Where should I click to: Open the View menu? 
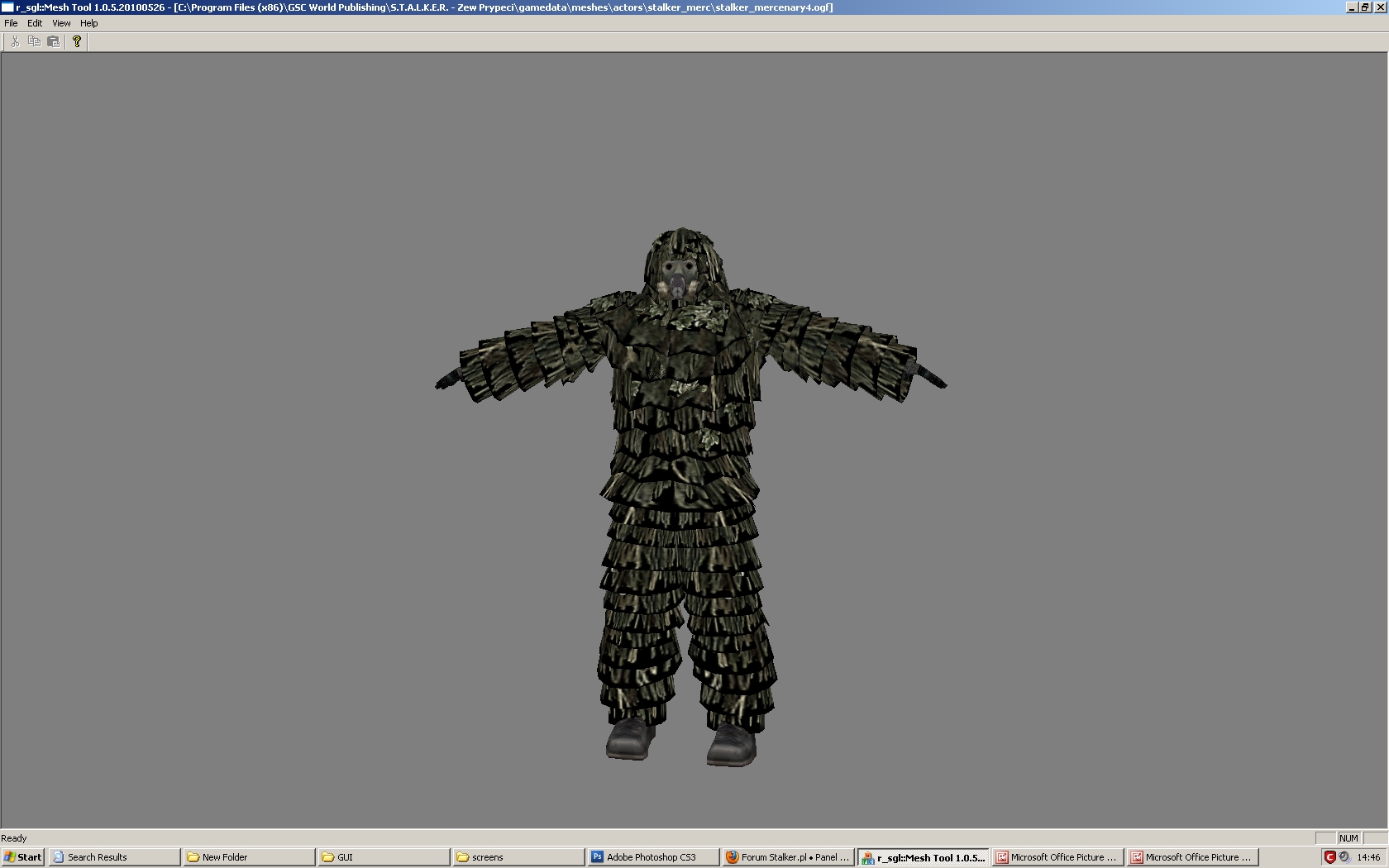click(x=61, y=23)
